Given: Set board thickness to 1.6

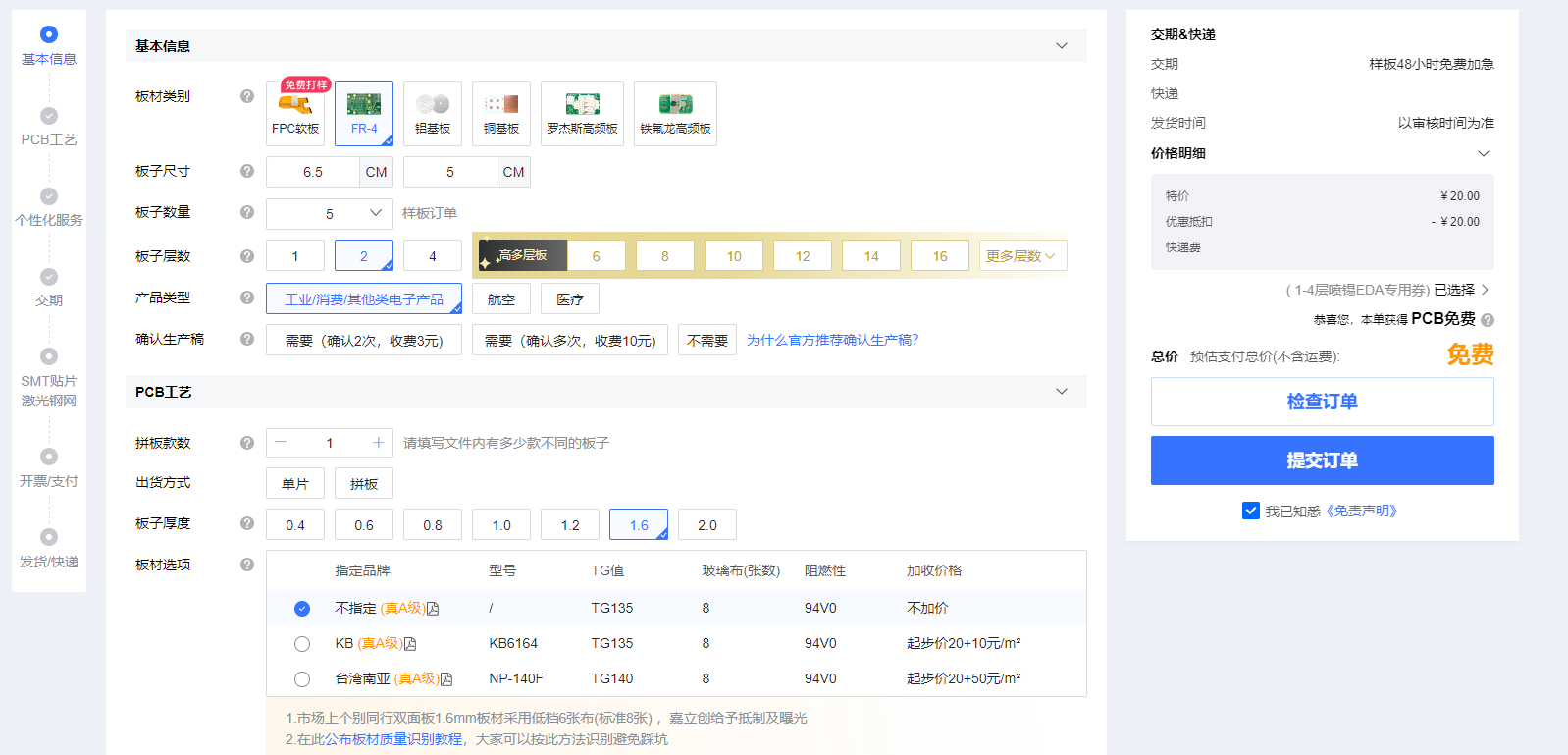Looking at the screenshot, I should 639,524.
